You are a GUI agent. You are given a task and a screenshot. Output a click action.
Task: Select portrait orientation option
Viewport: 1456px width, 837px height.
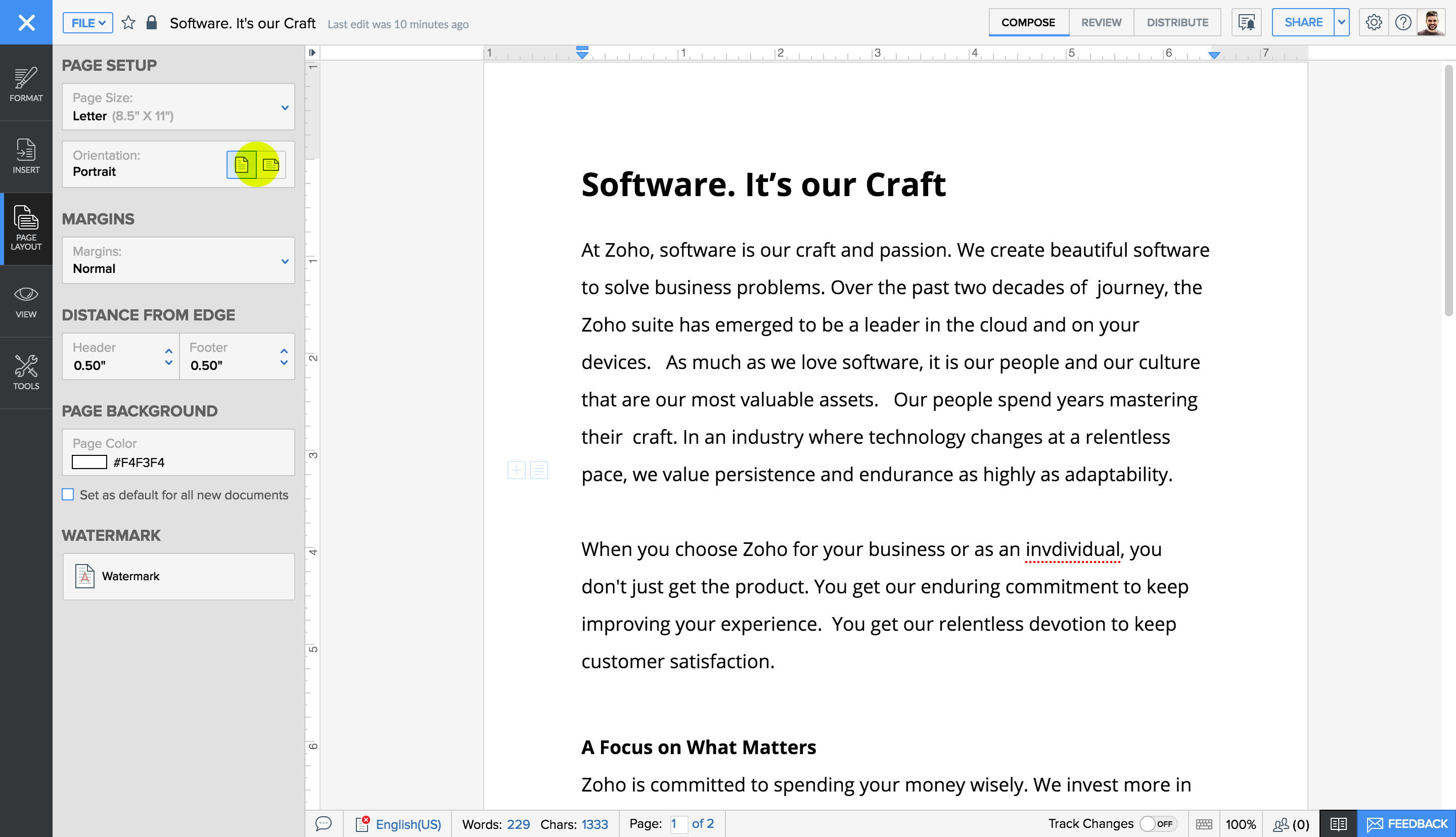point(242,165)
